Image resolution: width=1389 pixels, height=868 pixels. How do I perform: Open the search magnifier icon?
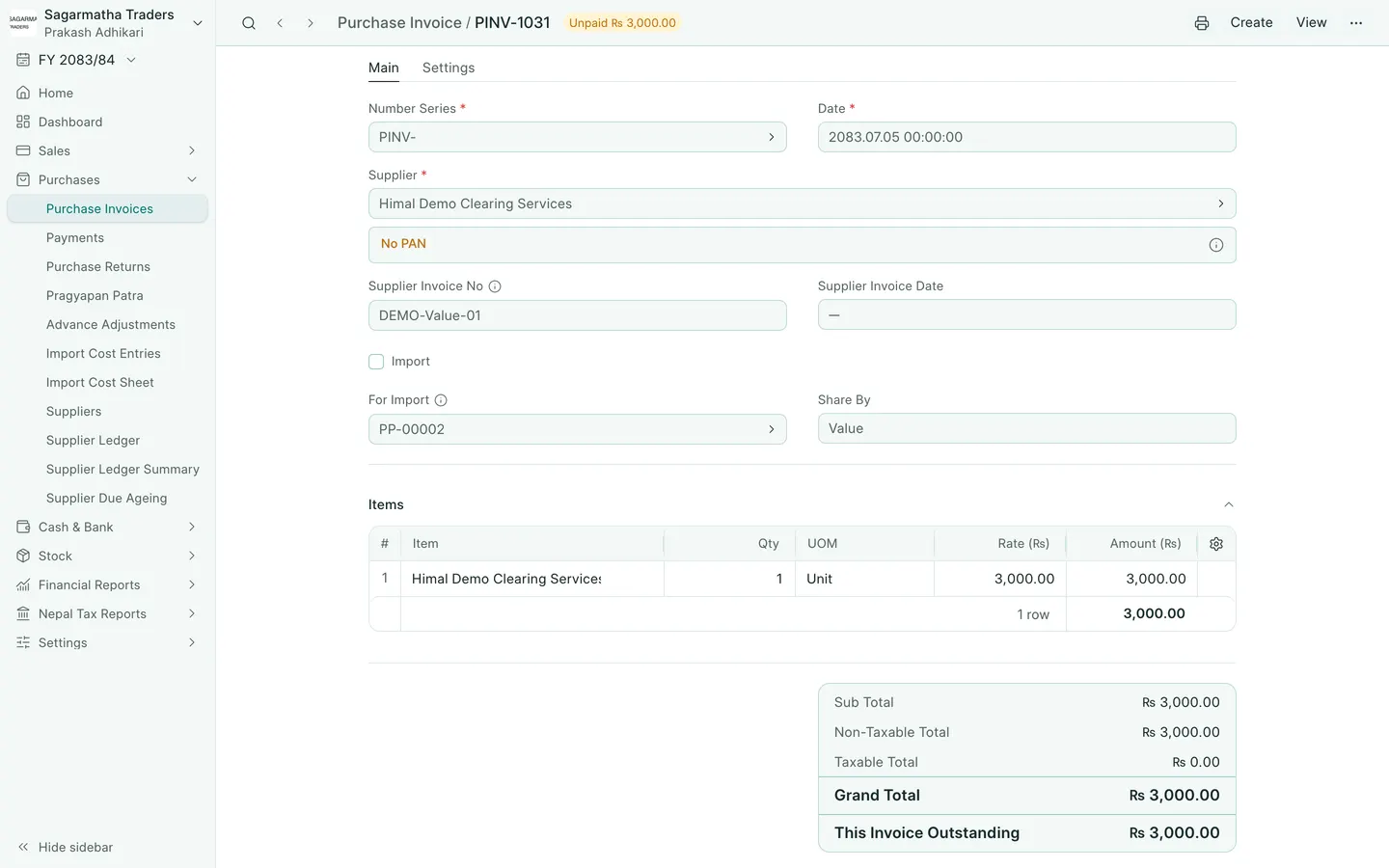click(x=249, y=23)
